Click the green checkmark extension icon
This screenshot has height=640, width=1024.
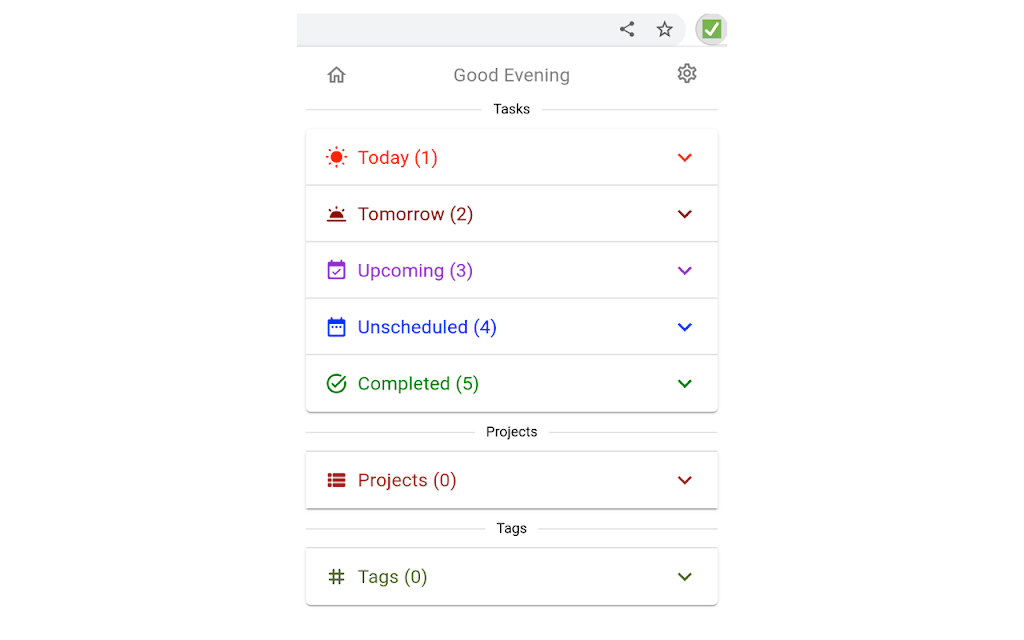[x=711, y=29]
